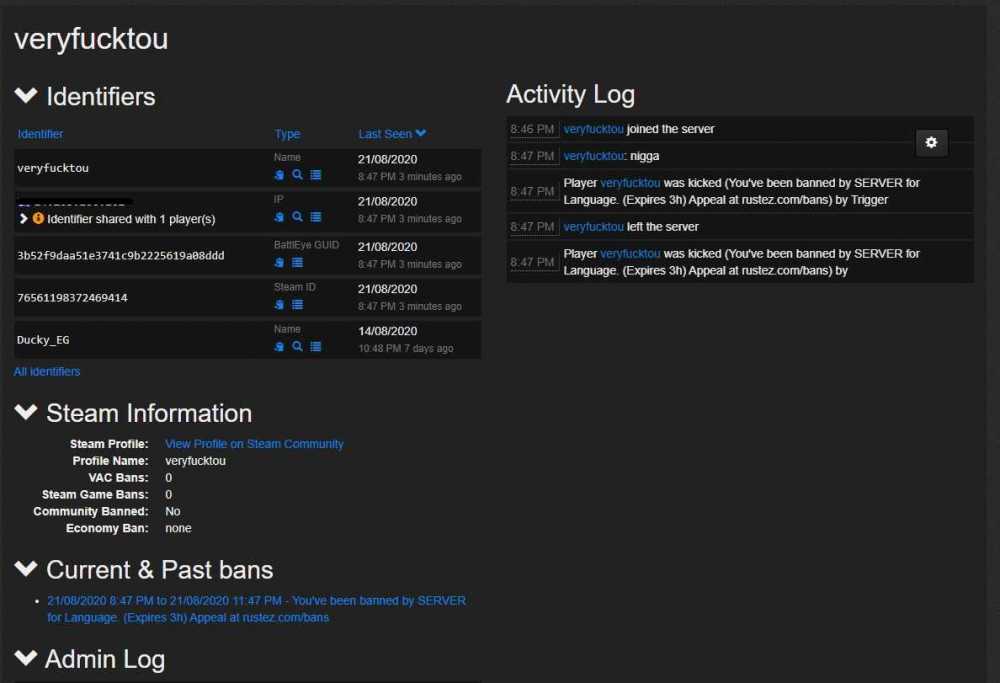The height and width of the screenshot is (683, 1000).
Task: Collapse the Identifiers section
Action: pos(26,96)
